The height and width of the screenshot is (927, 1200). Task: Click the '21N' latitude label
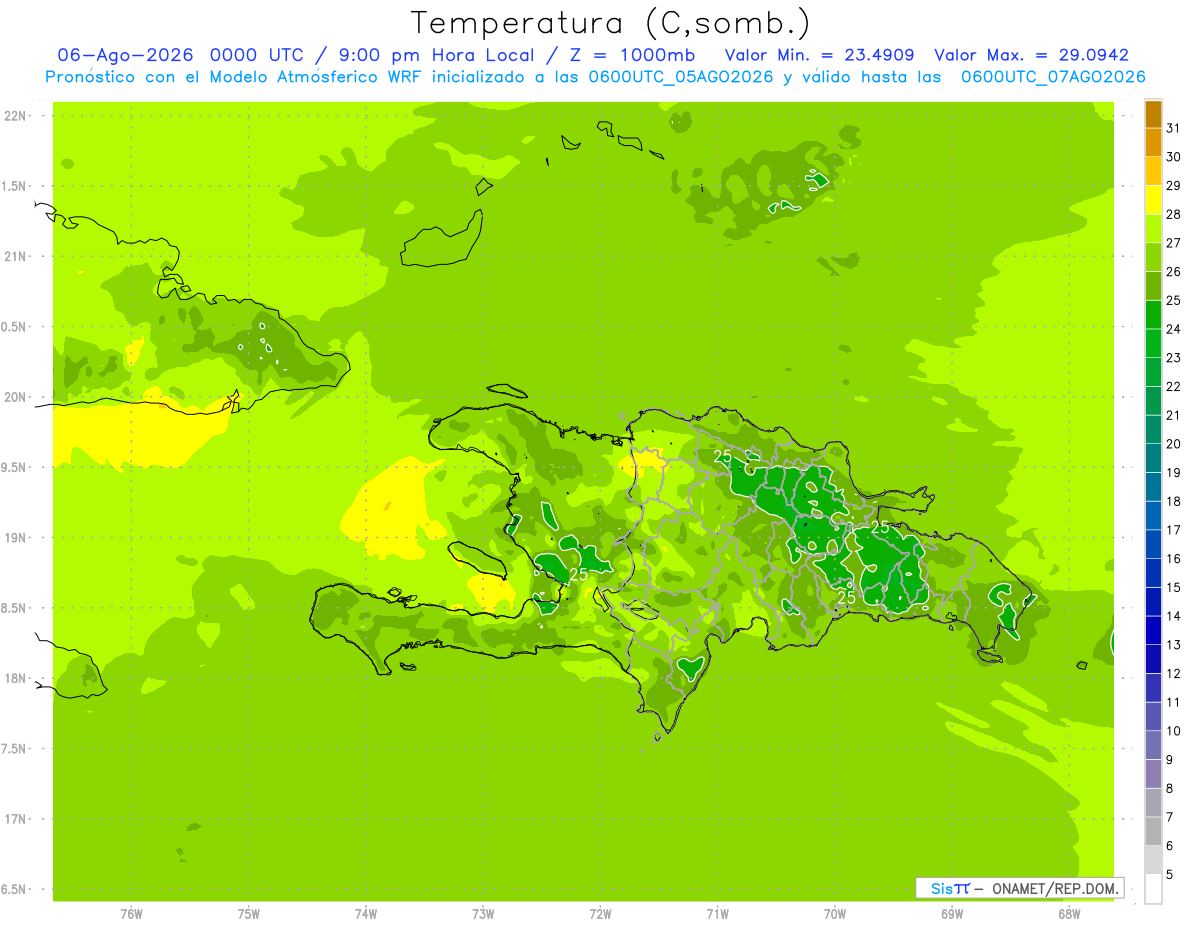point(15,257)
